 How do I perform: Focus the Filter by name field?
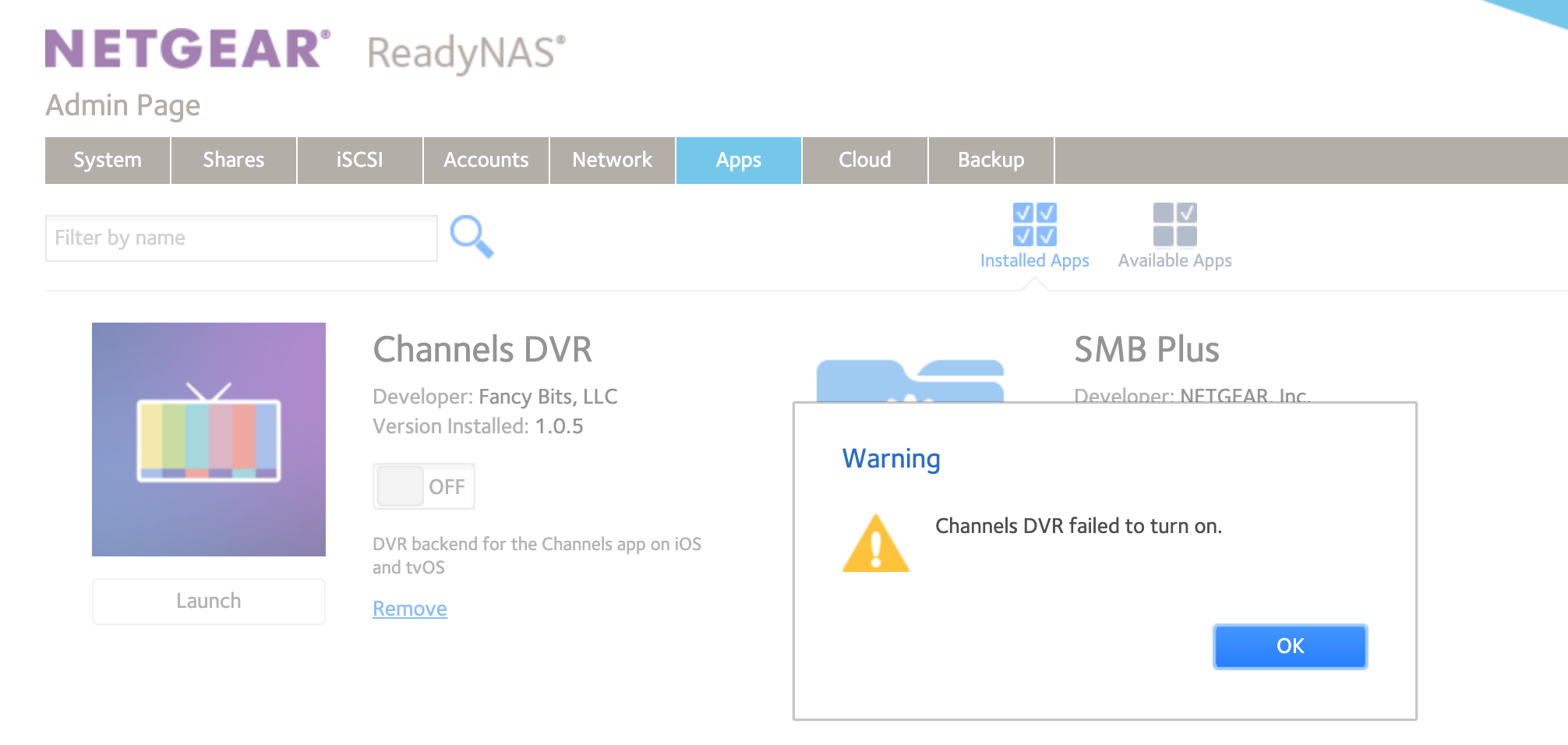(x=242, y=238)
